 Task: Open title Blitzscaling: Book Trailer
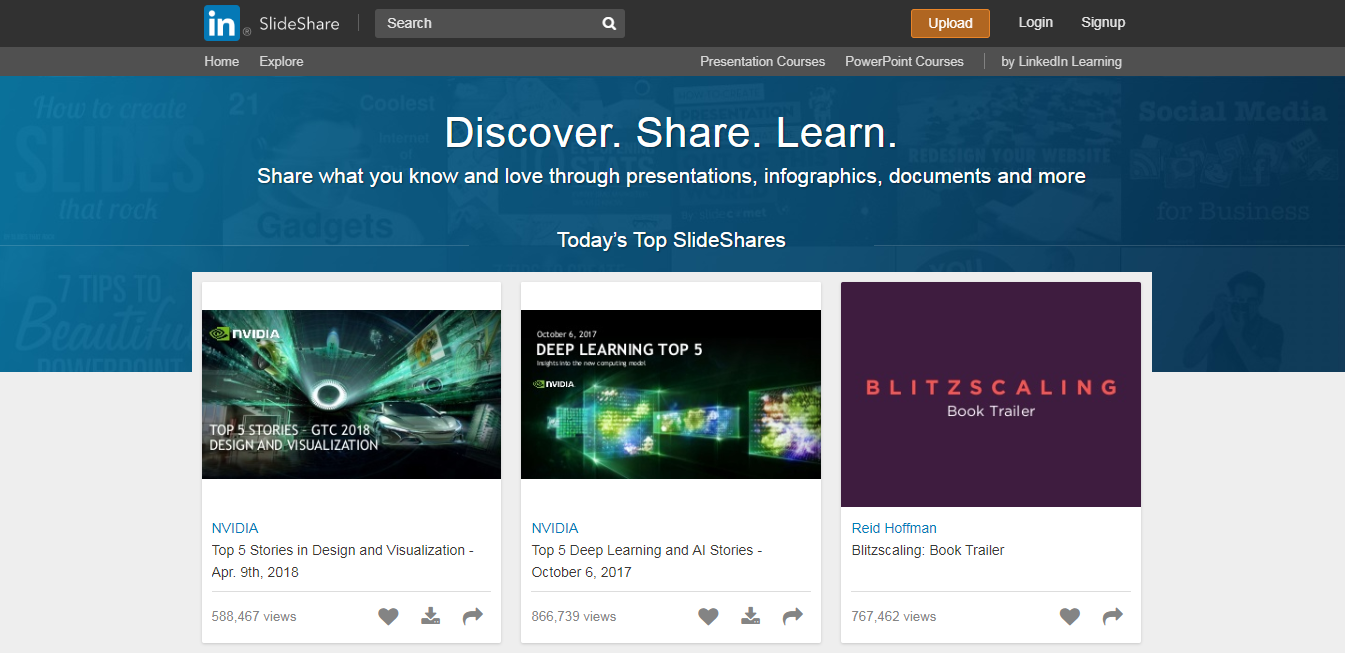[928, 550]
